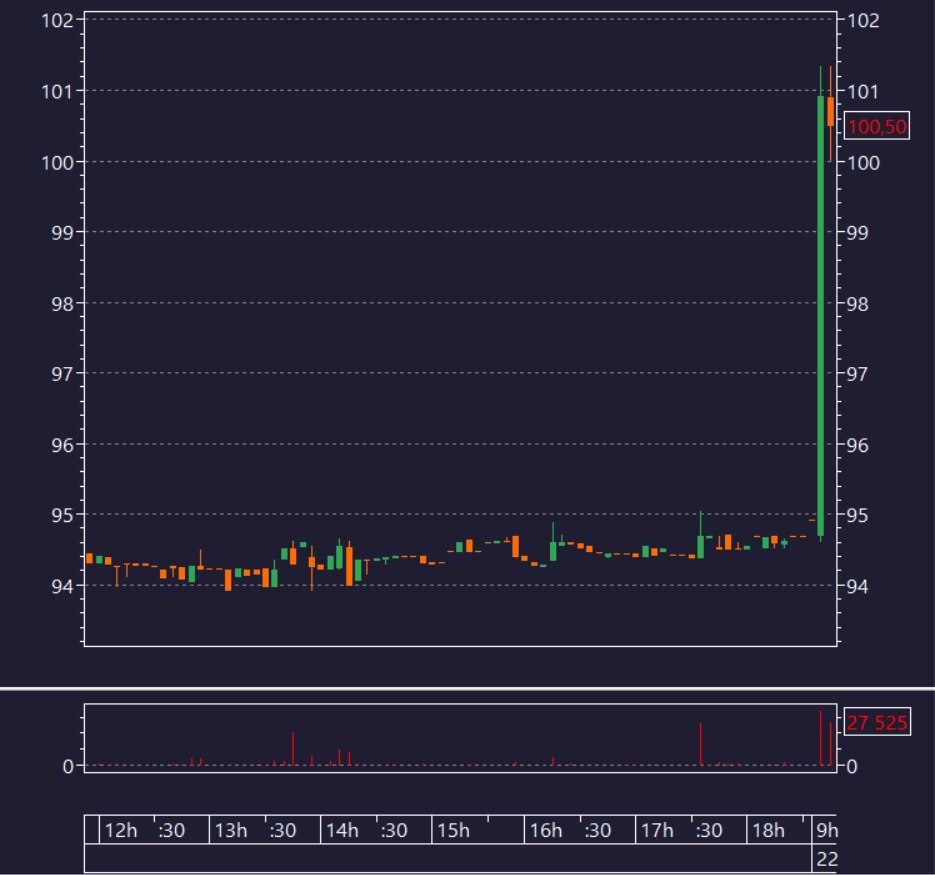Click 99 on the left price axis
935x875 pixels.
tap(63, 233)
